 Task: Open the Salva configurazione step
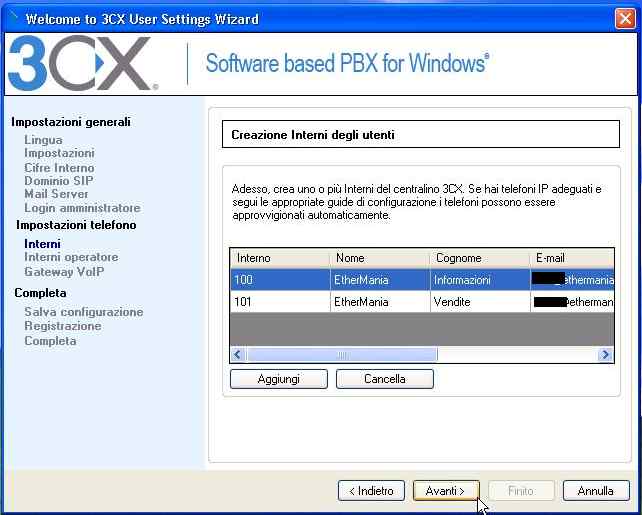84,312
